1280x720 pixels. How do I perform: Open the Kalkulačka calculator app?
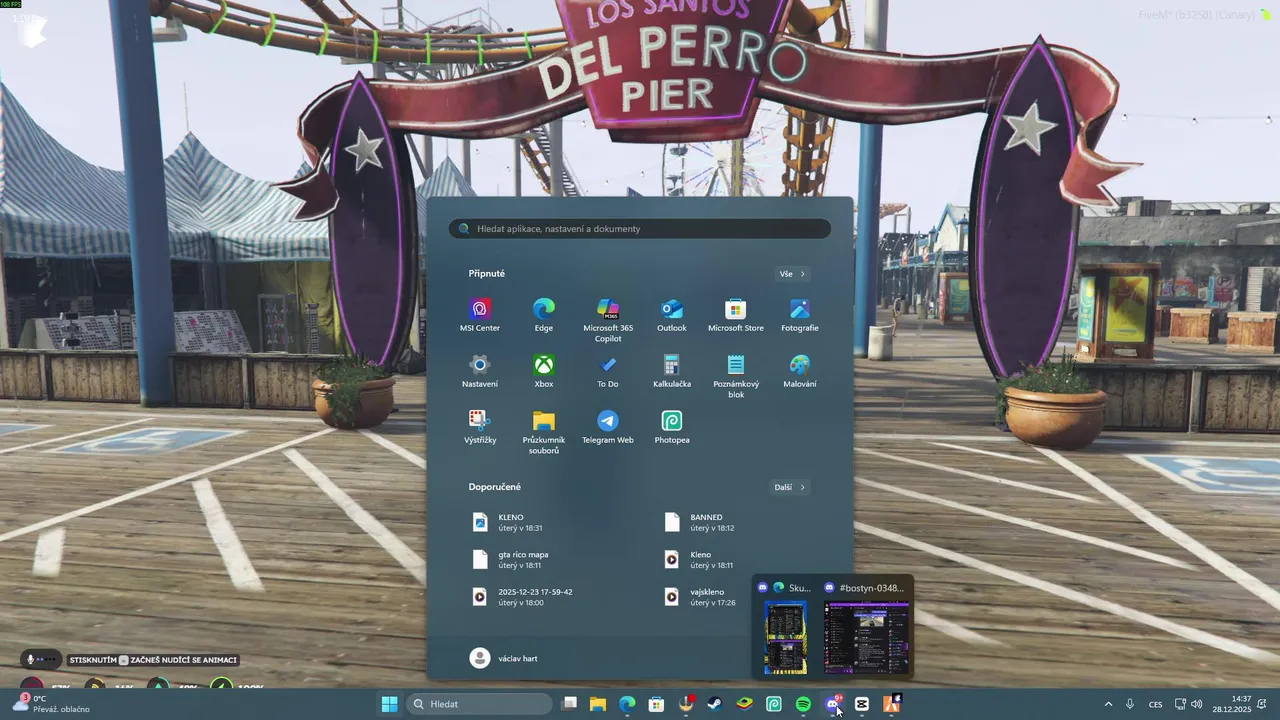click(672, 371)
